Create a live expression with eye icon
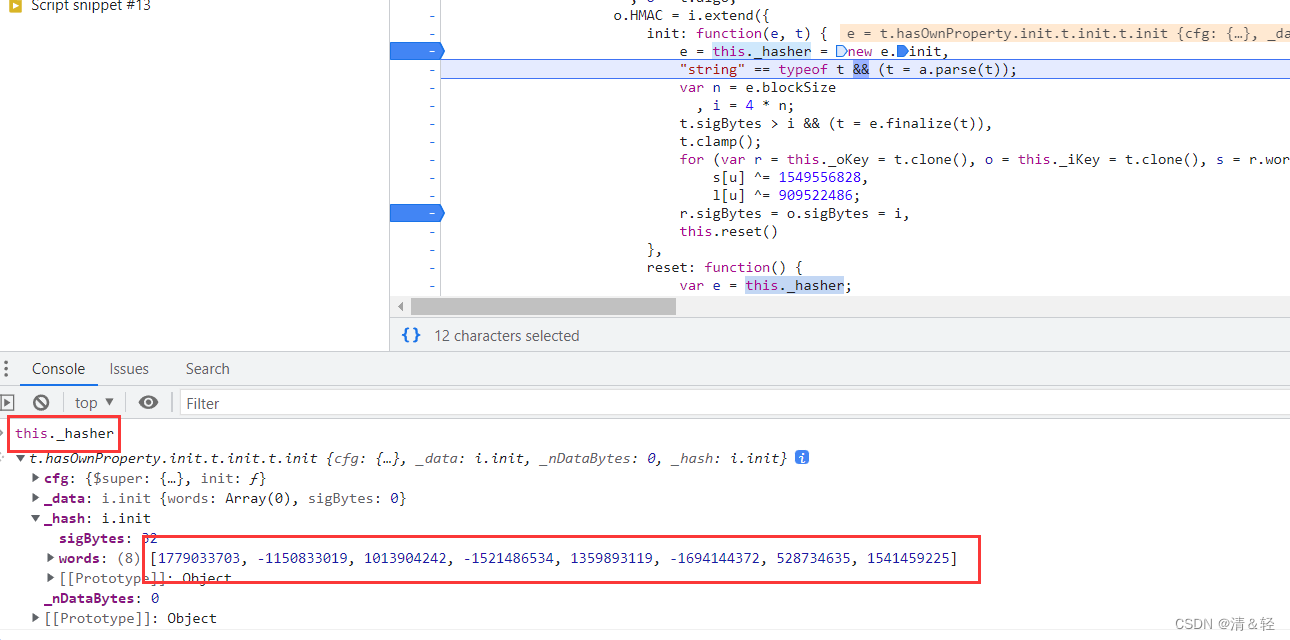Image resolution: width=1290 pixels, height=640 pixels. (148, 402)
